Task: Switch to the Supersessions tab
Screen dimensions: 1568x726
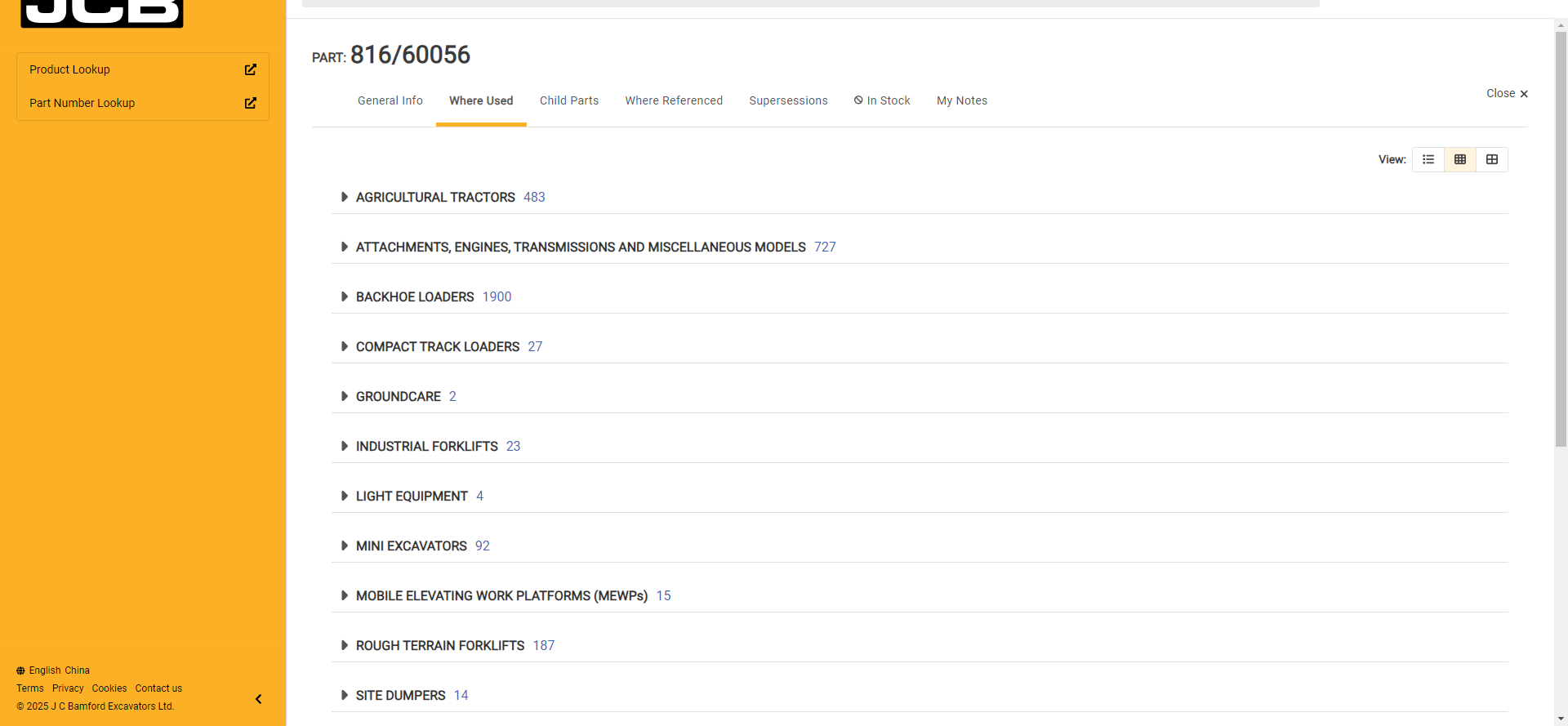Action: coord(788,100)
